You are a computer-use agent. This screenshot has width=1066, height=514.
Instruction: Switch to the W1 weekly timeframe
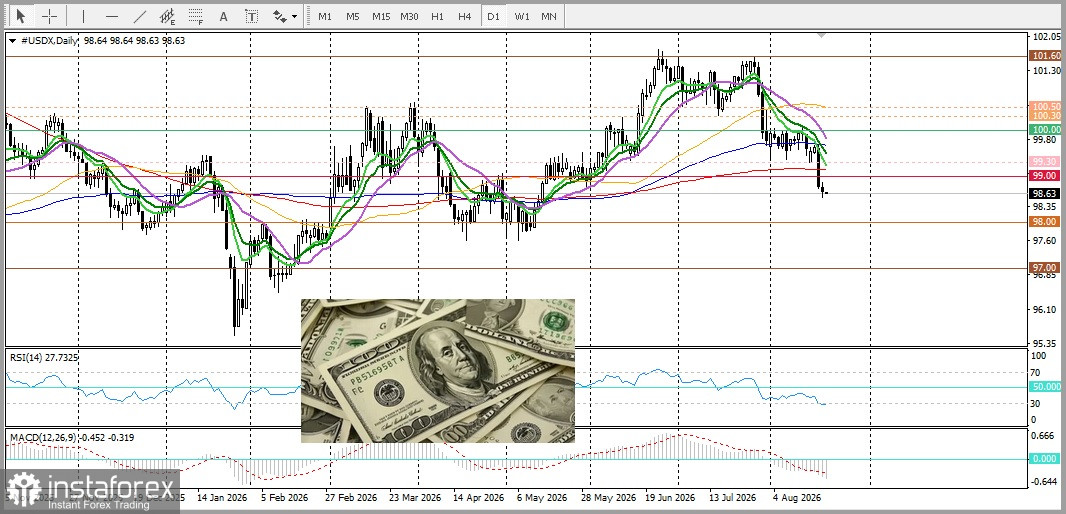(521, 16)
